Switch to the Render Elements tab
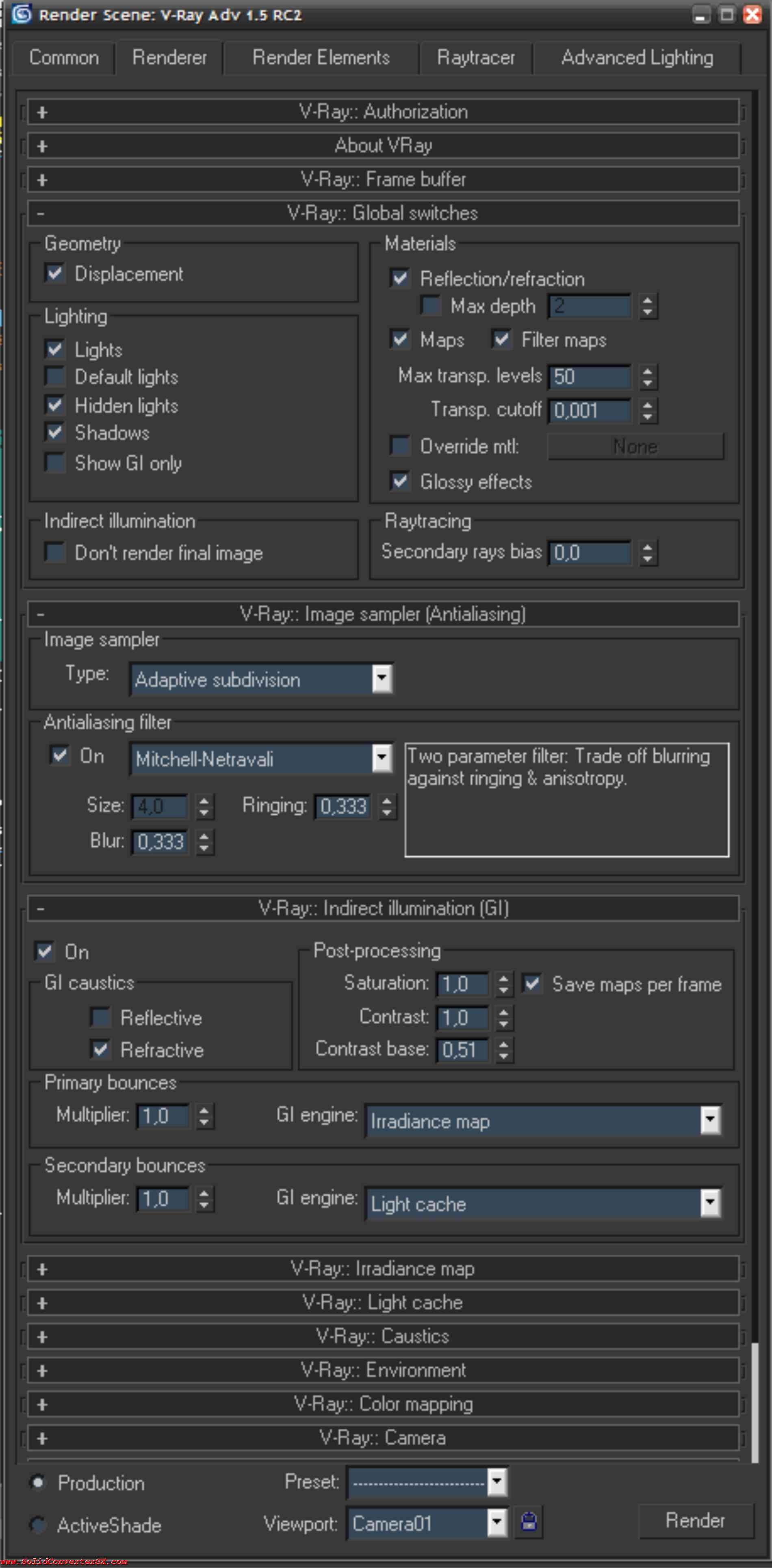 click(321, 58)
